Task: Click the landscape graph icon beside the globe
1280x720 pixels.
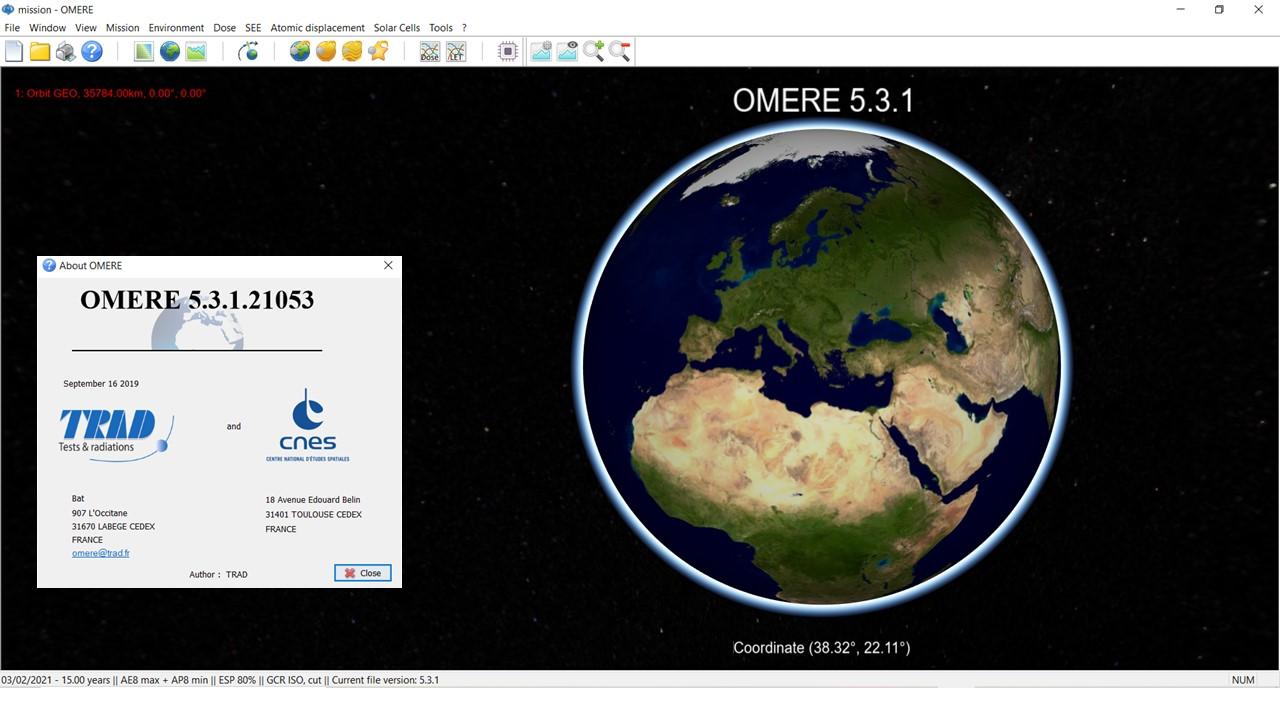Action: 196,51
